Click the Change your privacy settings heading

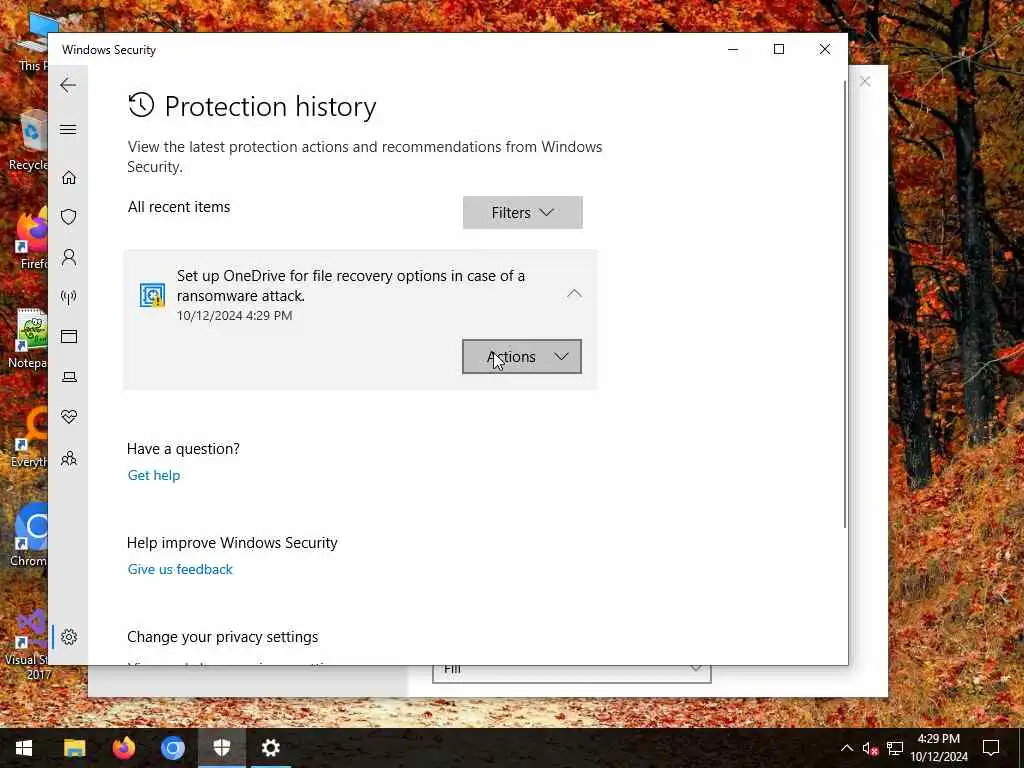(223, 637)
